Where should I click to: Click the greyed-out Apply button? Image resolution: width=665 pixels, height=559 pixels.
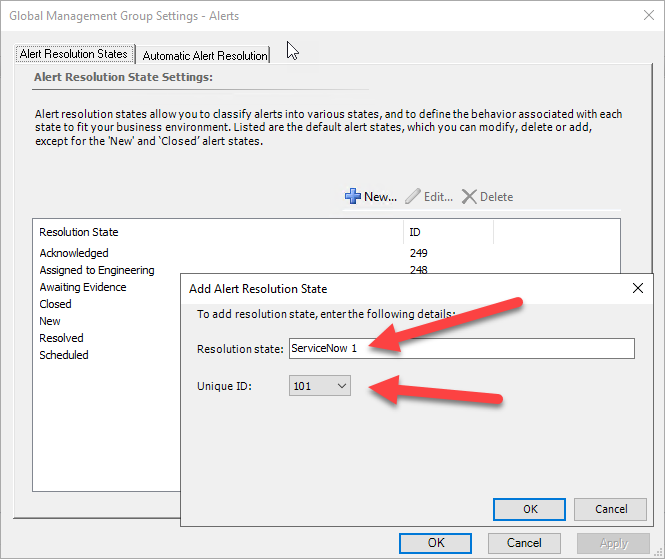(x=613, y=543)
